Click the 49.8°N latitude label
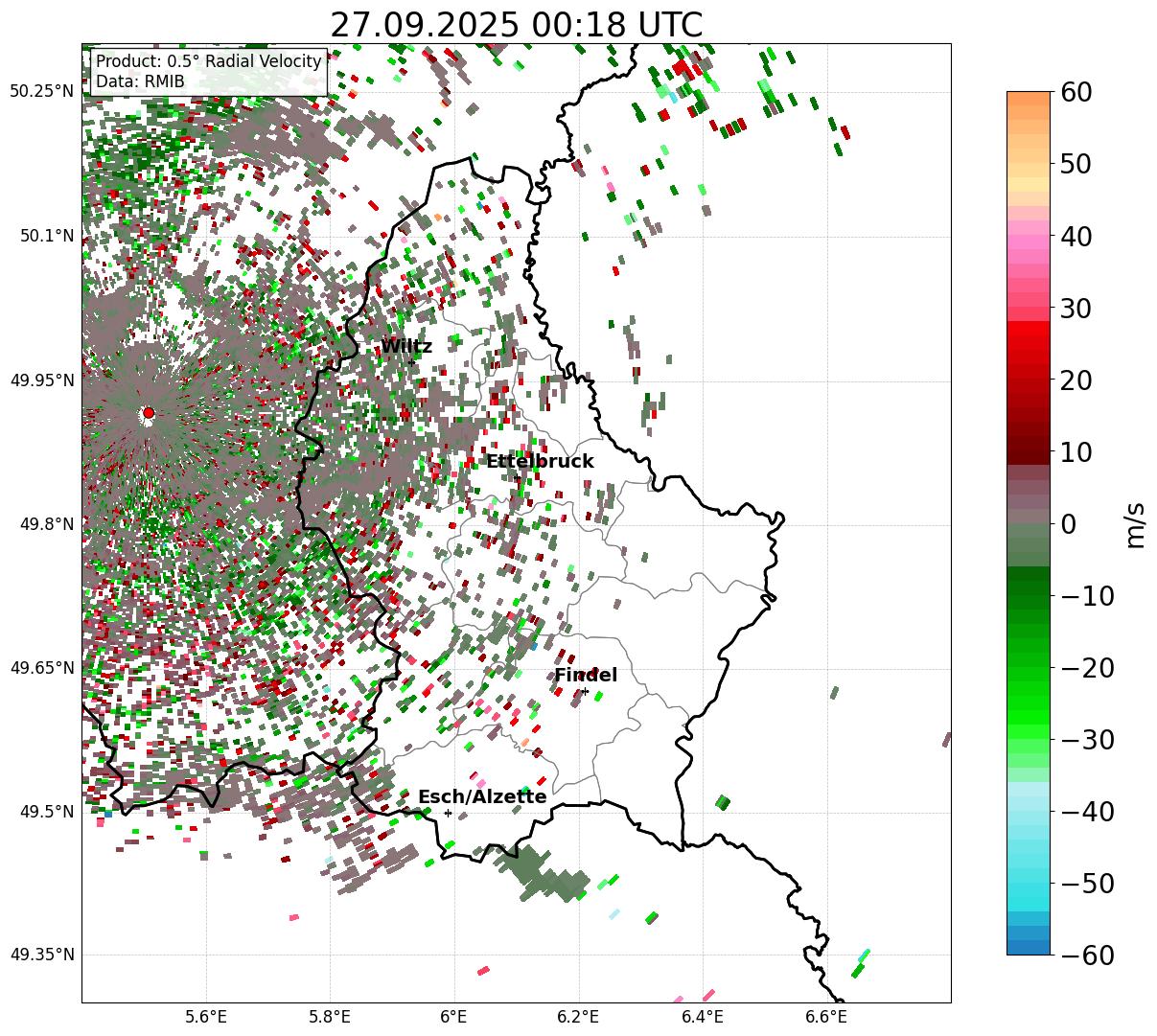Viewport: 1157px width, 1036px height. pyautogui.click(x=46, y=524)
